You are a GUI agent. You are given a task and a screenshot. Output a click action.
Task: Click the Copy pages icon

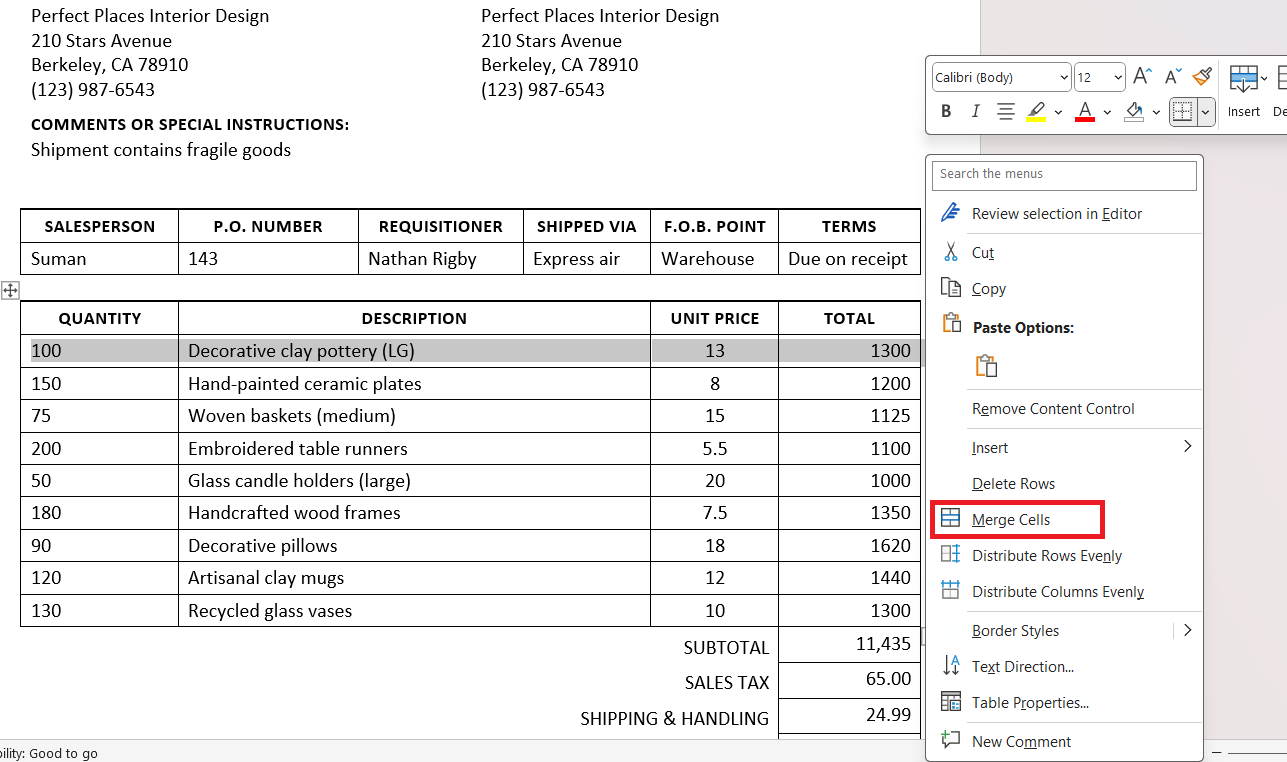(951, 288)
